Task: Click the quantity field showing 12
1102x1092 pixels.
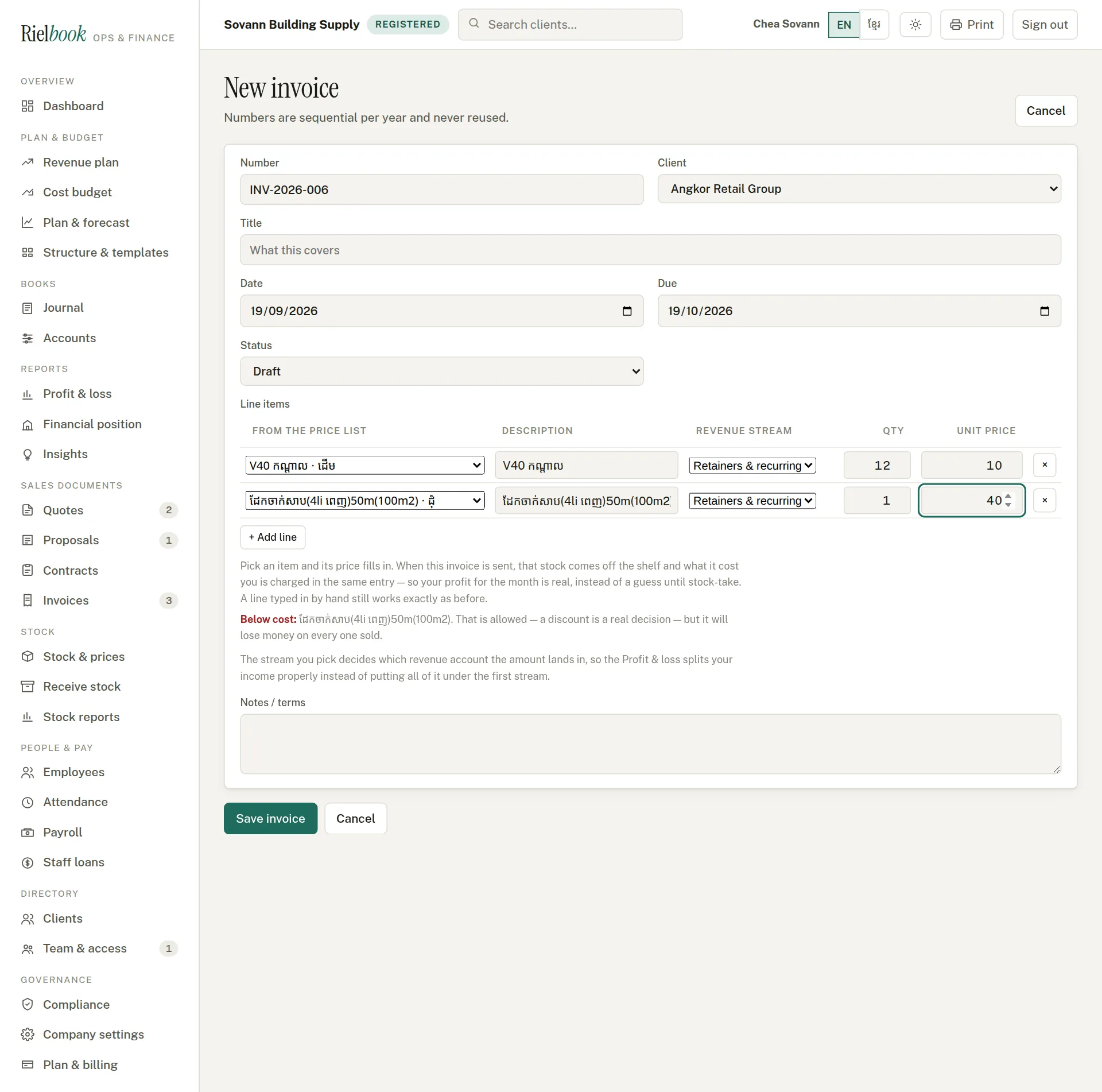Action: click(x=877, y=465)
